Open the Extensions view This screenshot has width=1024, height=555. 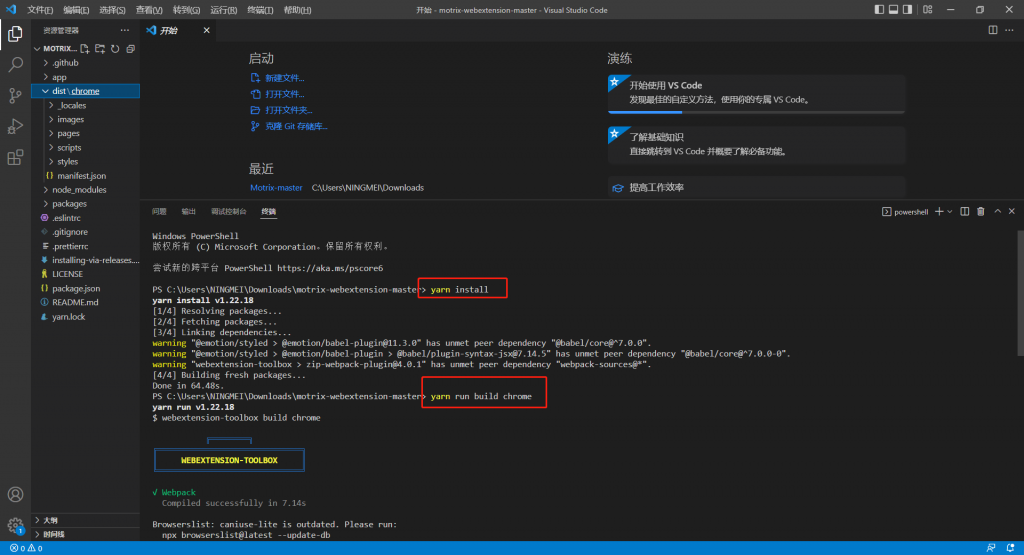click(15, 157)
